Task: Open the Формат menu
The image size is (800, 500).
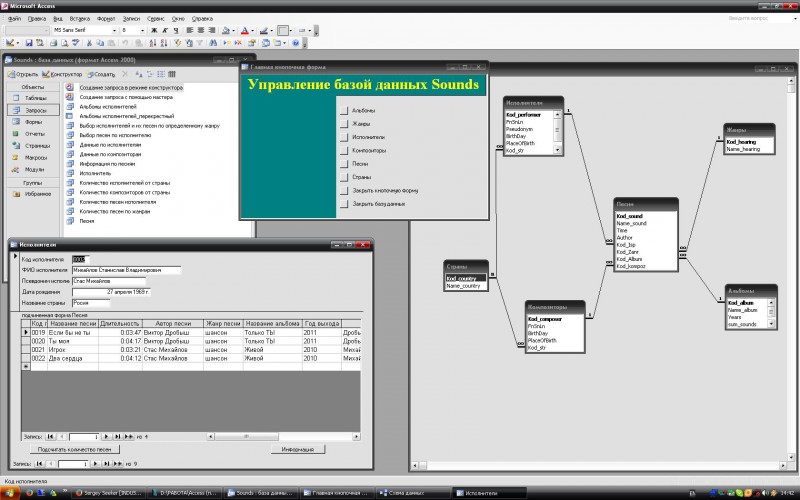Action: pos(106,19)
